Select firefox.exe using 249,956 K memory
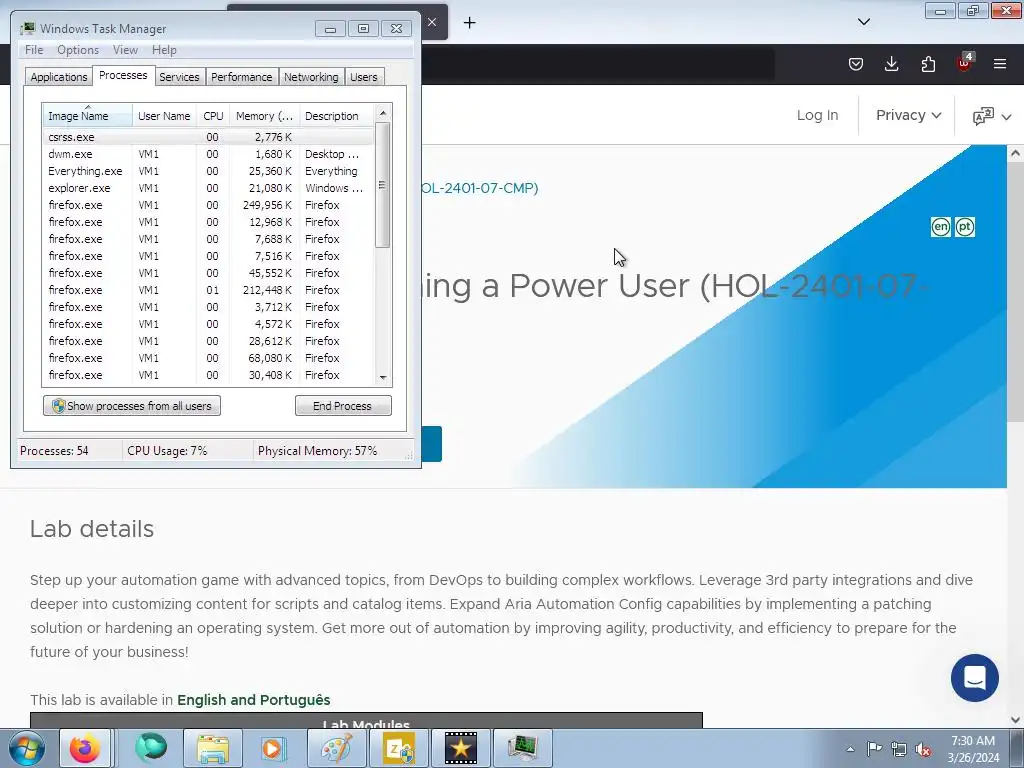This screenshot has height=768, width=1024. click(x=208, y=205)
